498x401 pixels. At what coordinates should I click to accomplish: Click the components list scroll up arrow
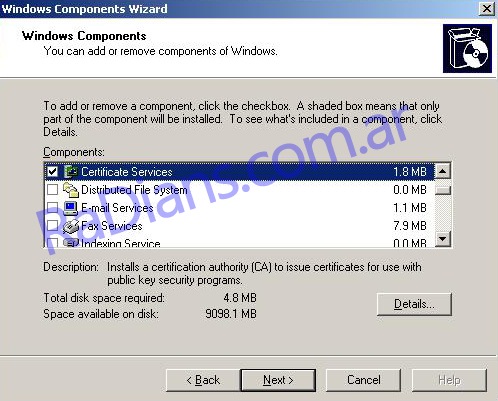pos(443,171)
